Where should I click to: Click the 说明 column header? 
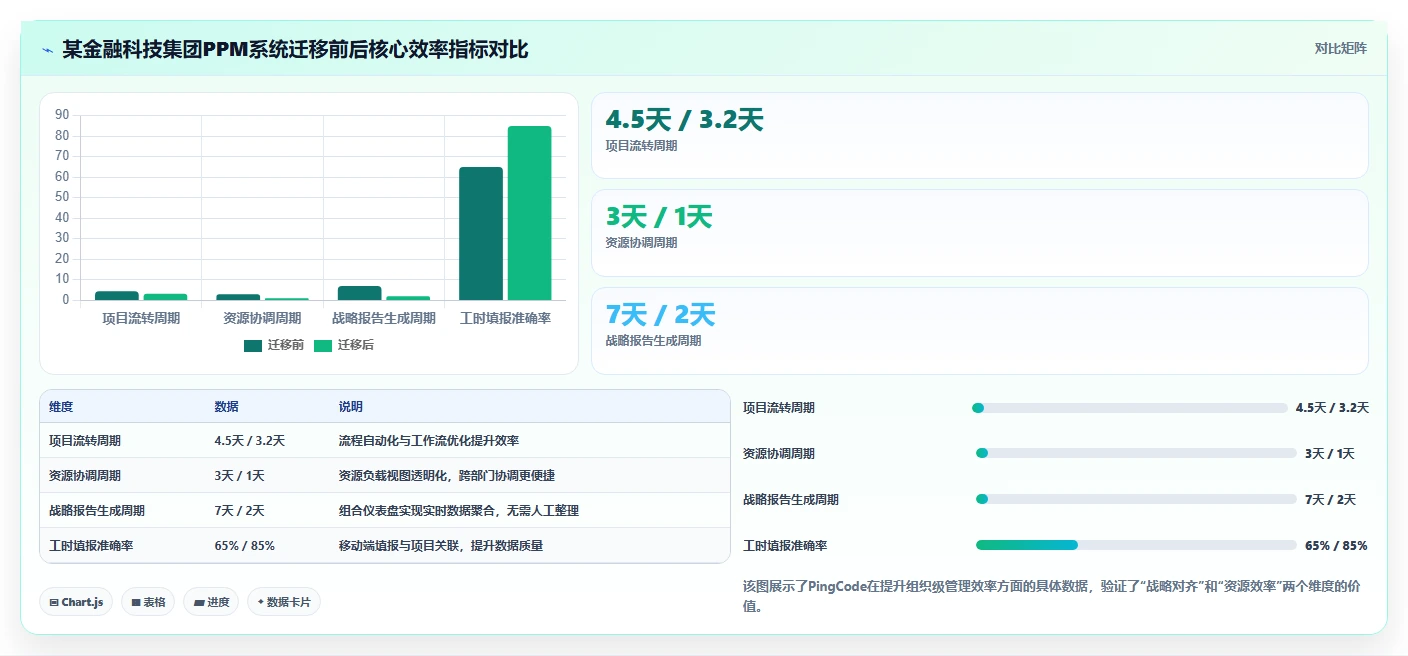(x=351, y=407)
